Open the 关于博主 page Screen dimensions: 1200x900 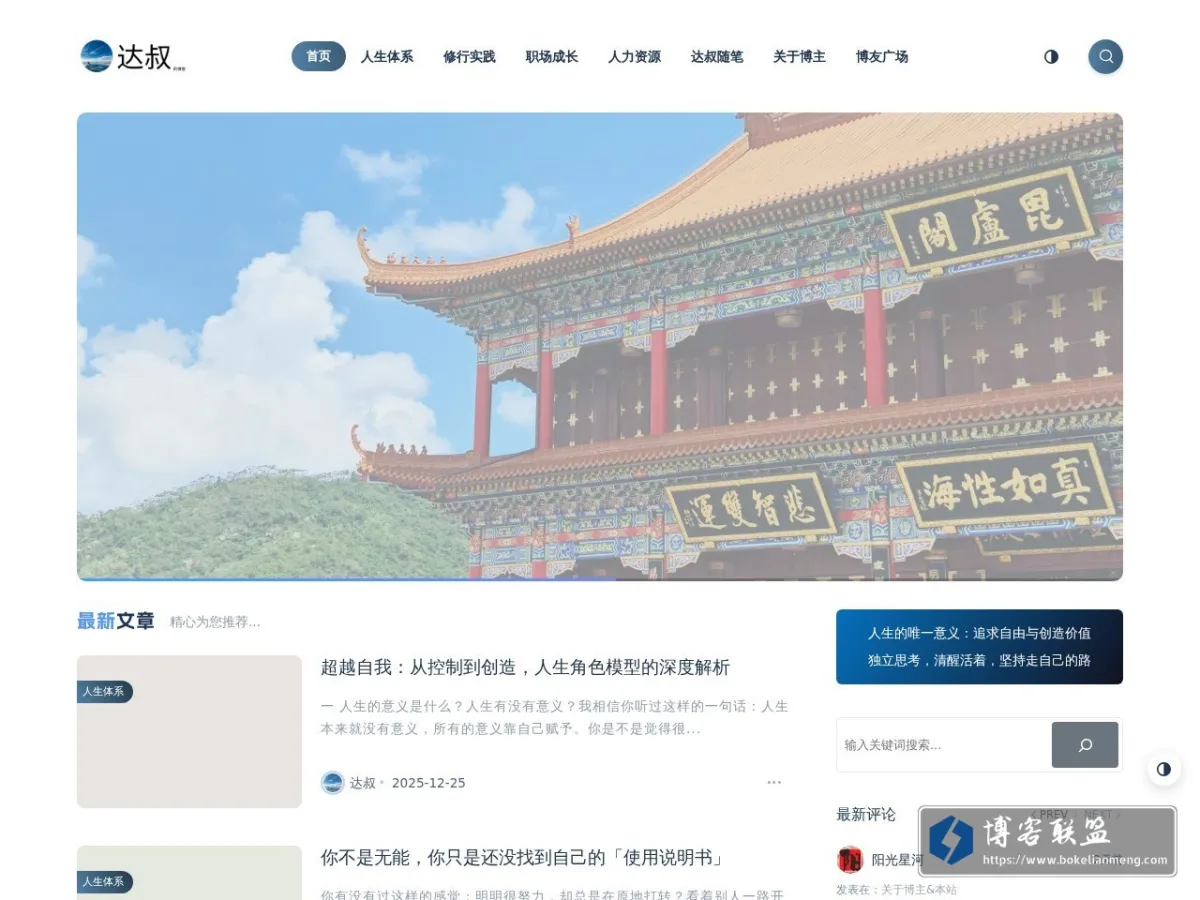point(799,57)
